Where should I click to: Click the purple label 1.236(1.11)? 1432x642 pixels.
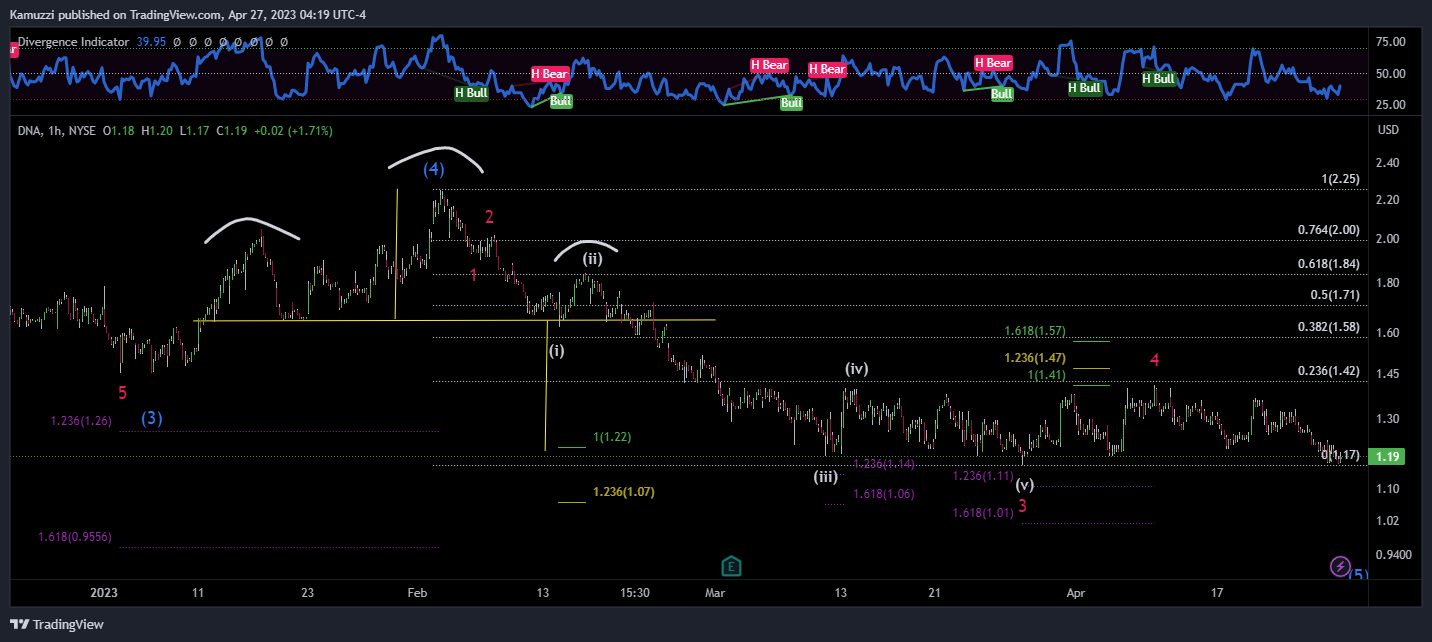click(983, 476)
